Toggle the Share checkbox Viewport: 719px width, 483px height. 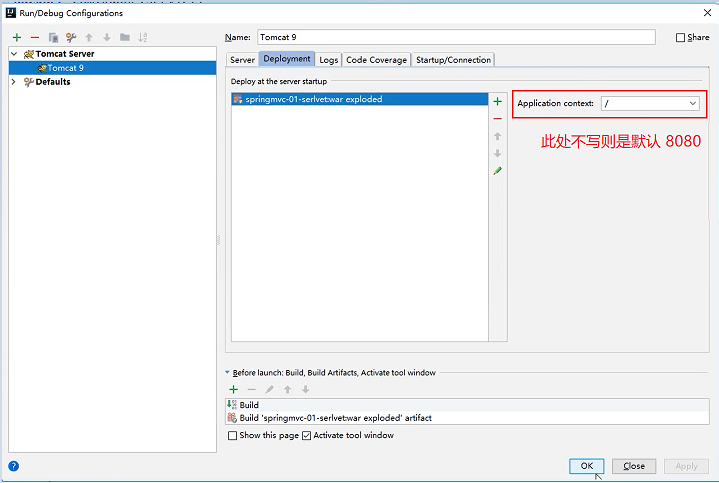[680, 38]
